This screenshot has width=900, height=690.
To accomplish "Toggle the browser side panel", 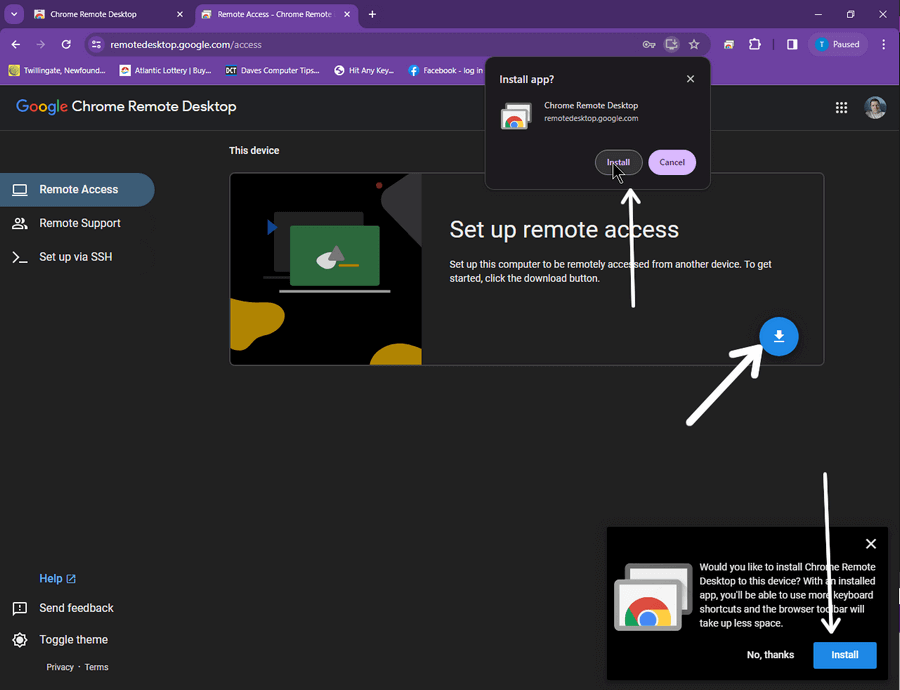I will coord(792,44).
